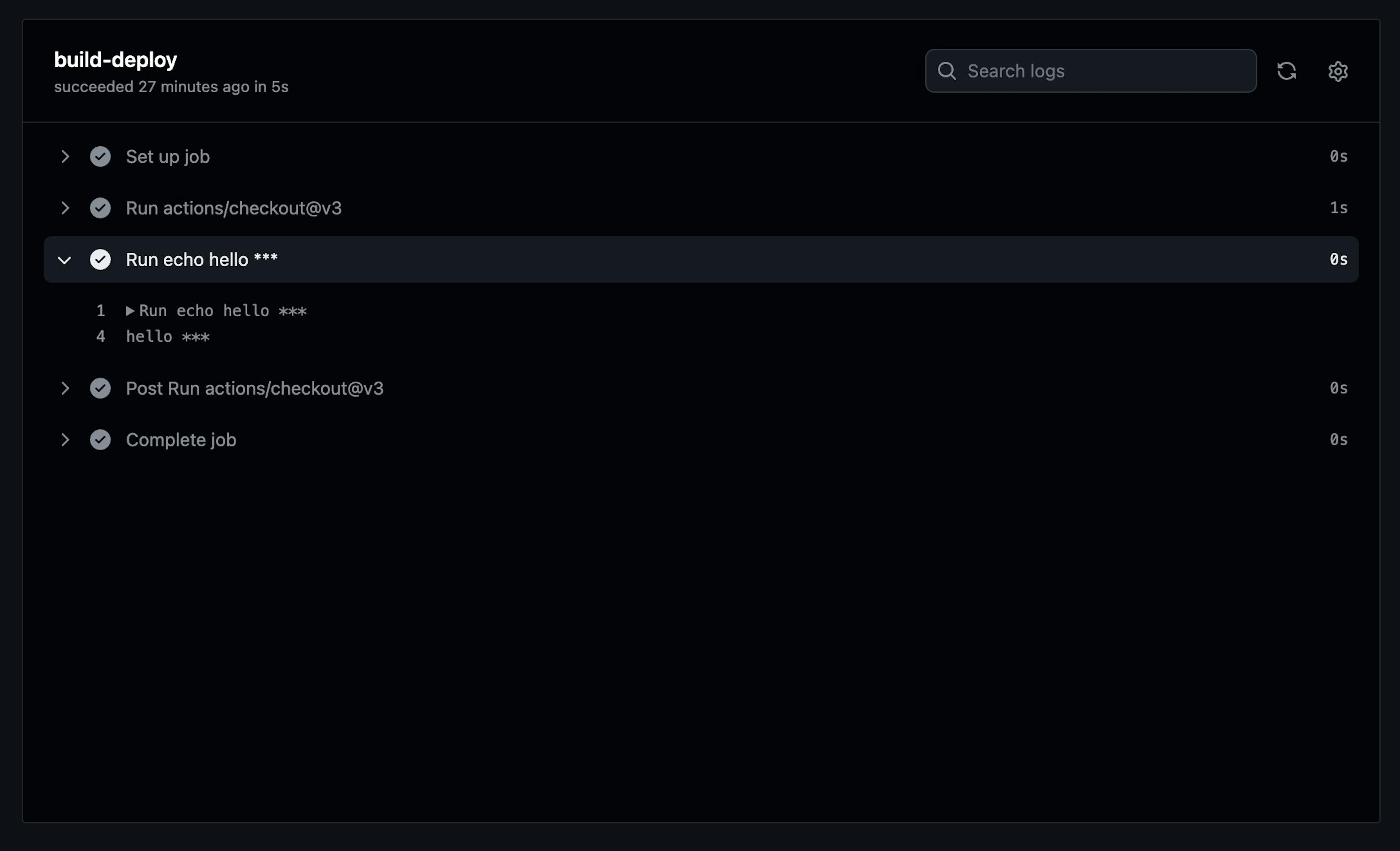1400x851 pixels.
Task: Click the Set up job step title
Action: click(168, 157)
